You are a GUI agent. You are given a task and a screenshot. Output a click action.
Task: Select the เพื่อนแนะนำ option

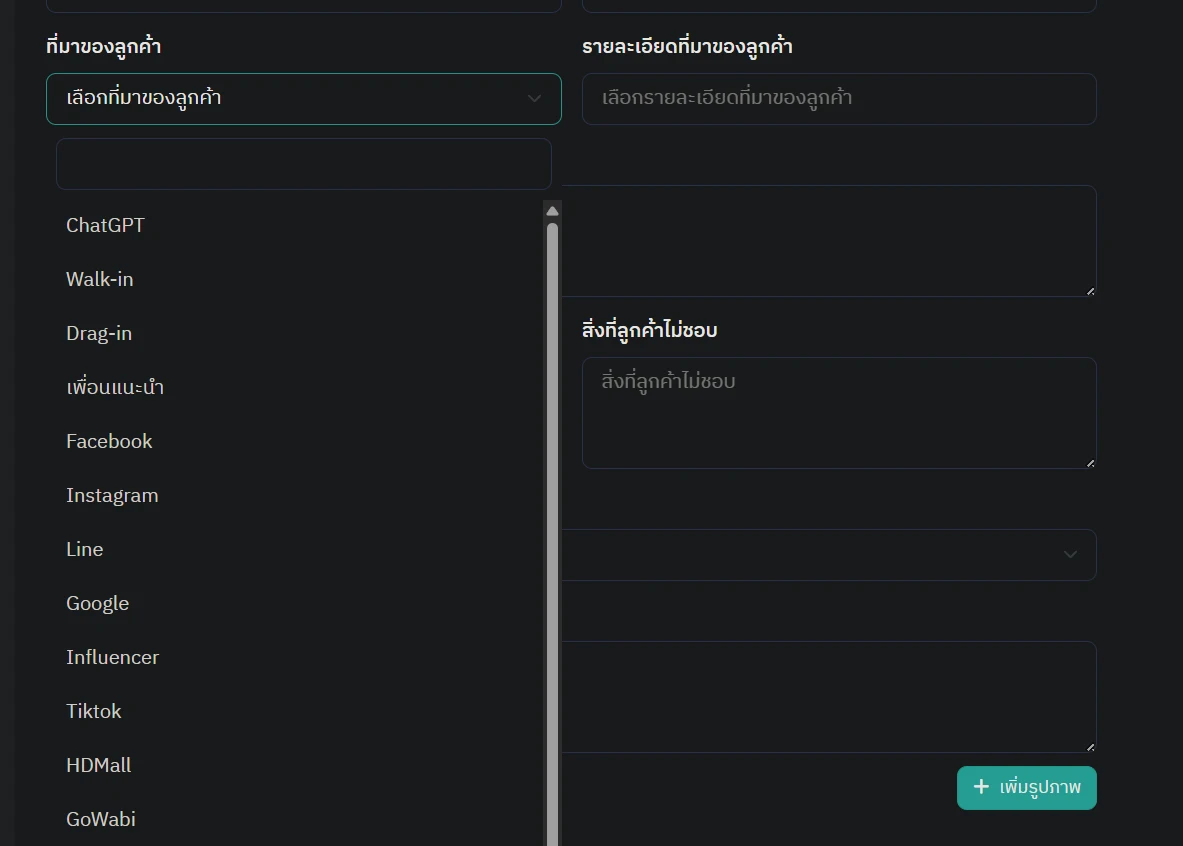point(114,387)
